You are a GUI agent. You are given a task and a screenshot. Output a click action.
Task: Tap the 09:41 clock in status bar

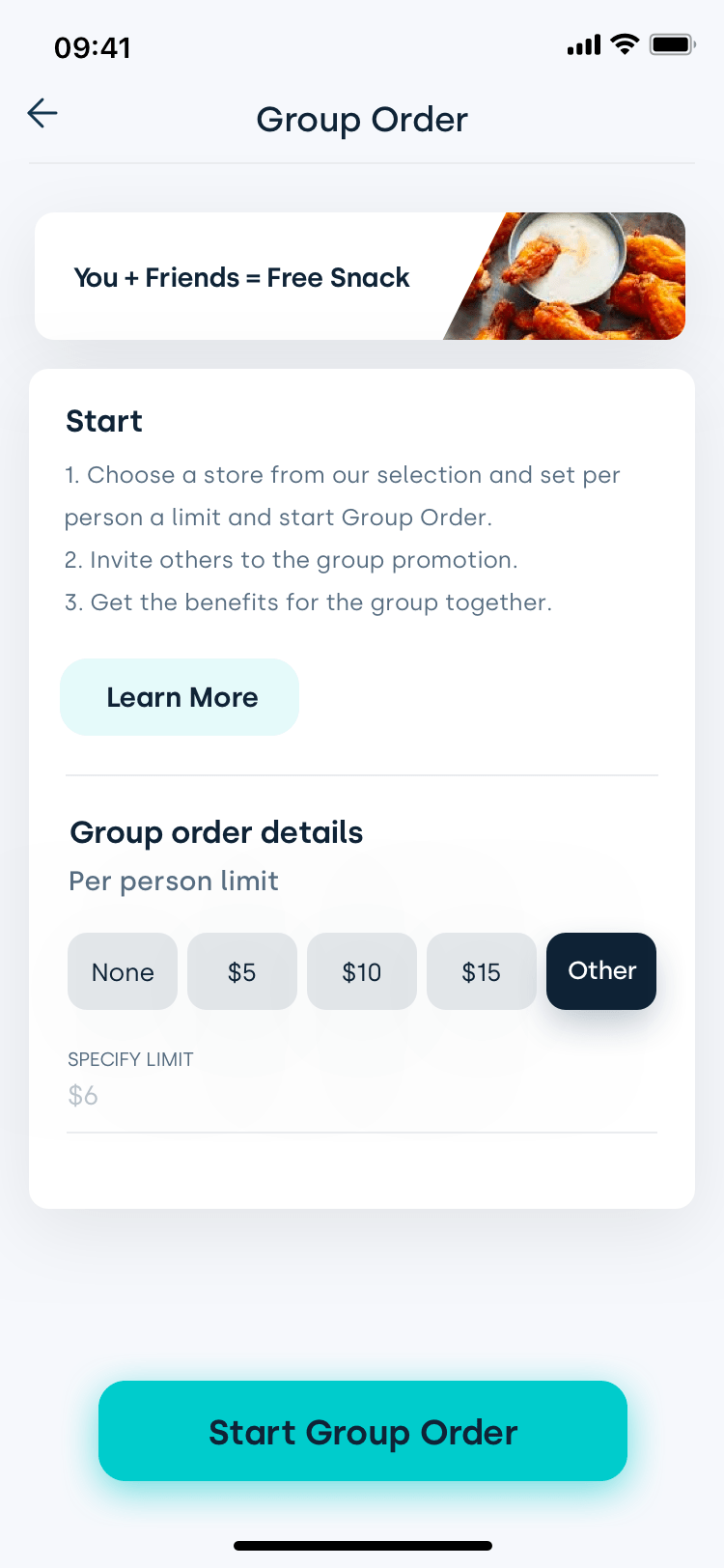click(x=93, y=47)
